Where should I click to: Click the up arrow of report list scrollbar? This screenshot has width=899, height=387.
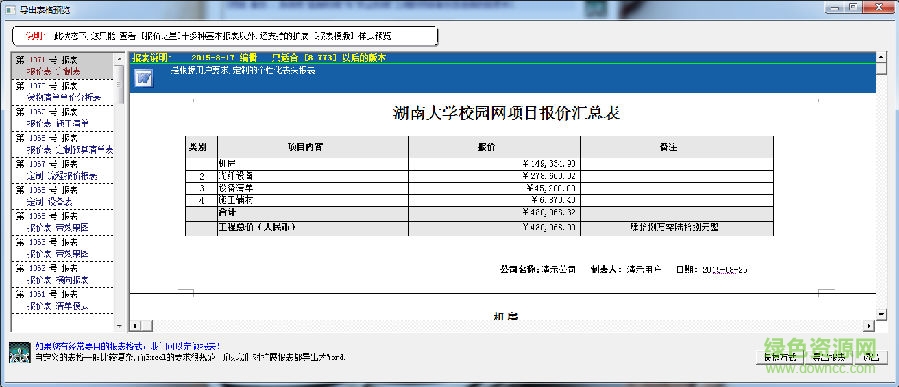point(119,58)
